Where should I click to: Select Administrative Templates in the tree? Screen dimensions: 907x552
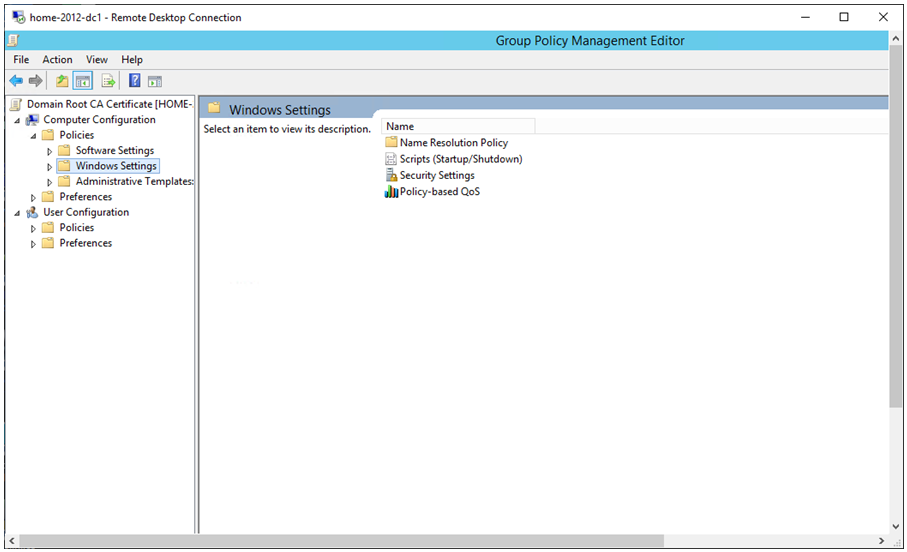[x=134, y=181]
